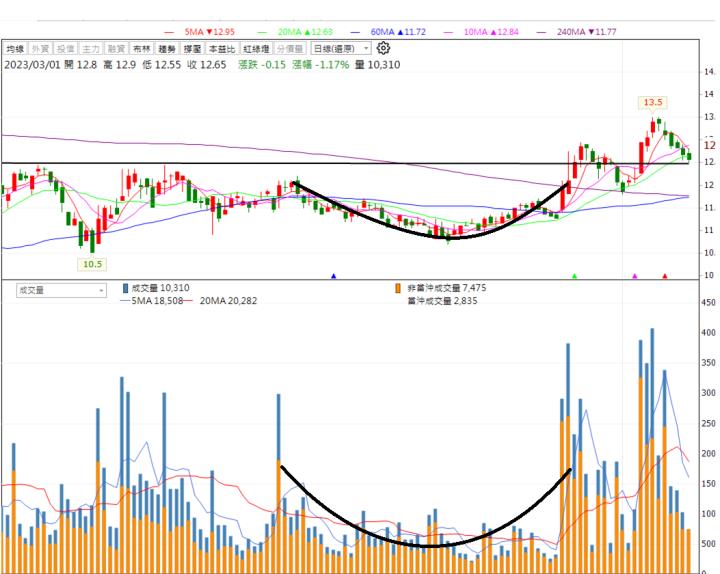The image size is (720, 574).
Task: Open chart settings gear icon
Action: point(383,48)
